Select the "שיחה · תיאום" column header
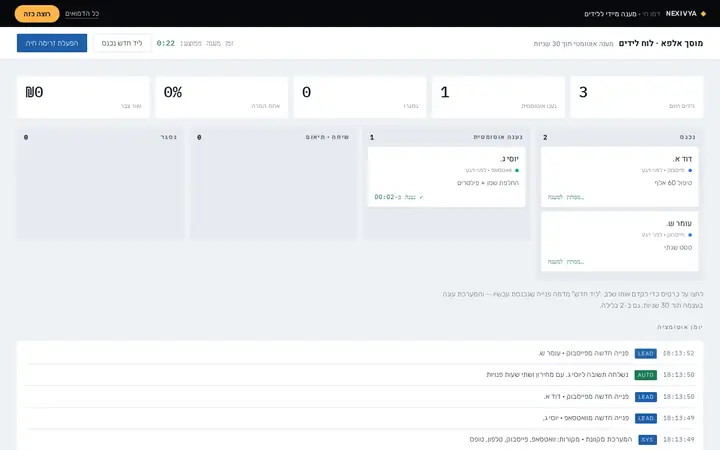The image size is (720, 450). pos(327,137)
